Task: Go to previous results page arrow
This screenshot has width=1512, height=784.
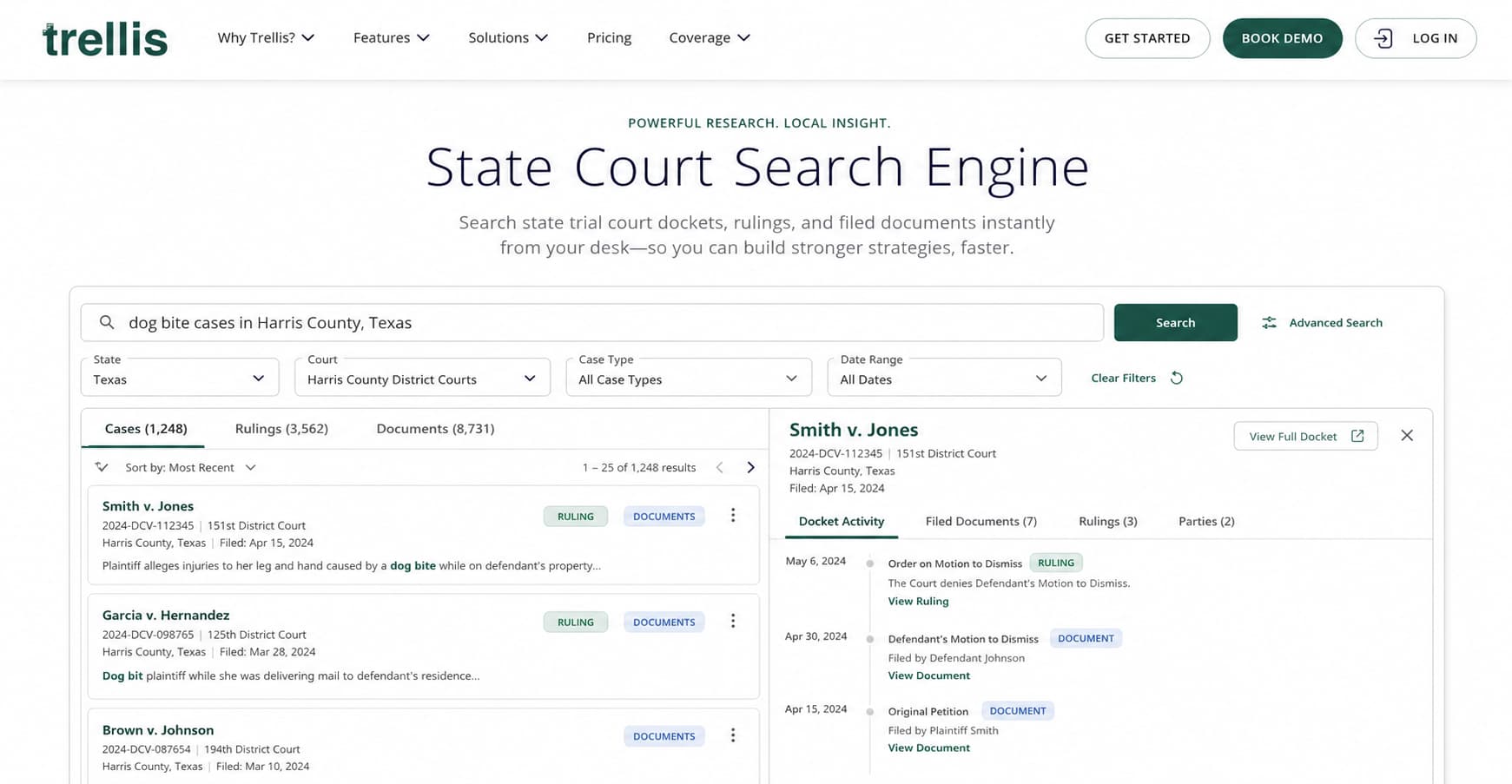Action: click(x=719, y=467)
